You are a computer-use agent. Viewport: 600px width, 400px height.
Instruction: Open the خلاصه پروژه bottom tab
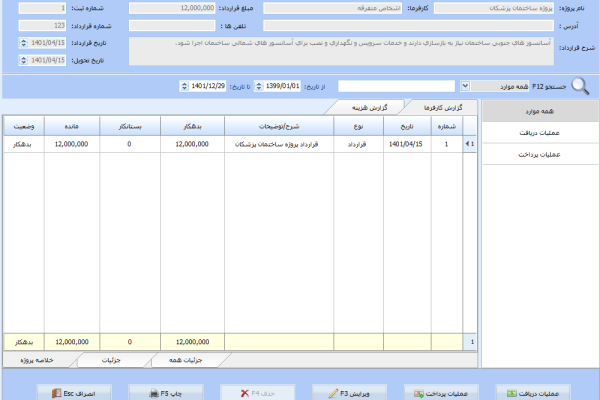click(37, 360)
